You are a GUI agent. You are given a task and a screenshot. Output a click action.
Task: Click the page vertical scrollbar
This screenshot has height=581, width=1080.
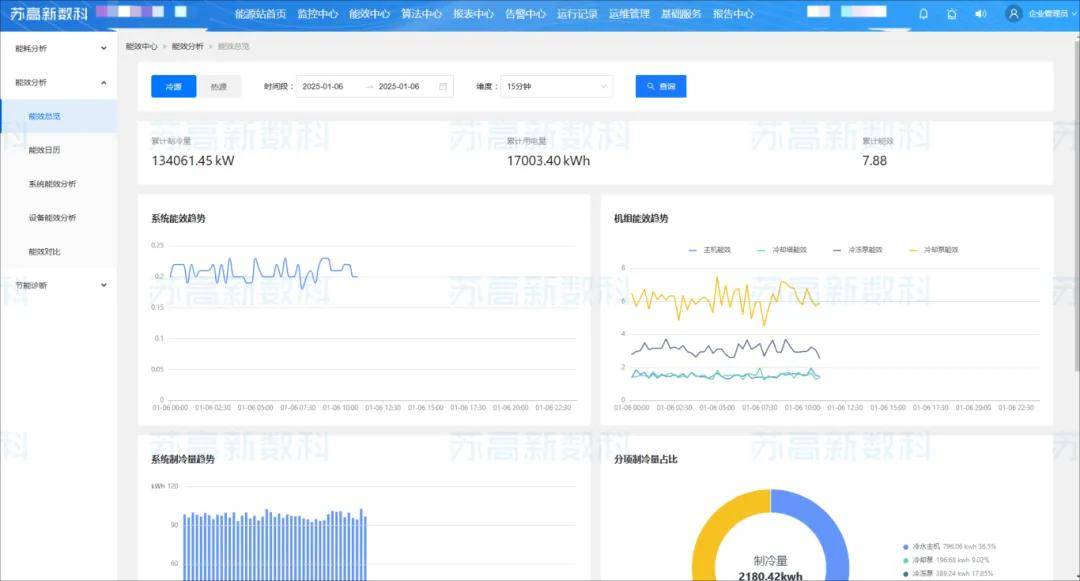click(1076, 207)
